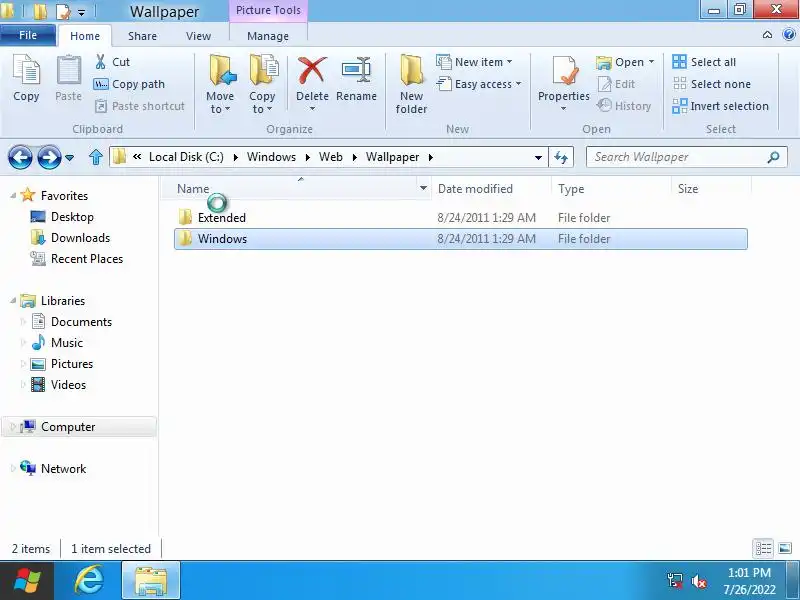Switch to the View tab
This screenshot has height=600, width=800.
198,36
